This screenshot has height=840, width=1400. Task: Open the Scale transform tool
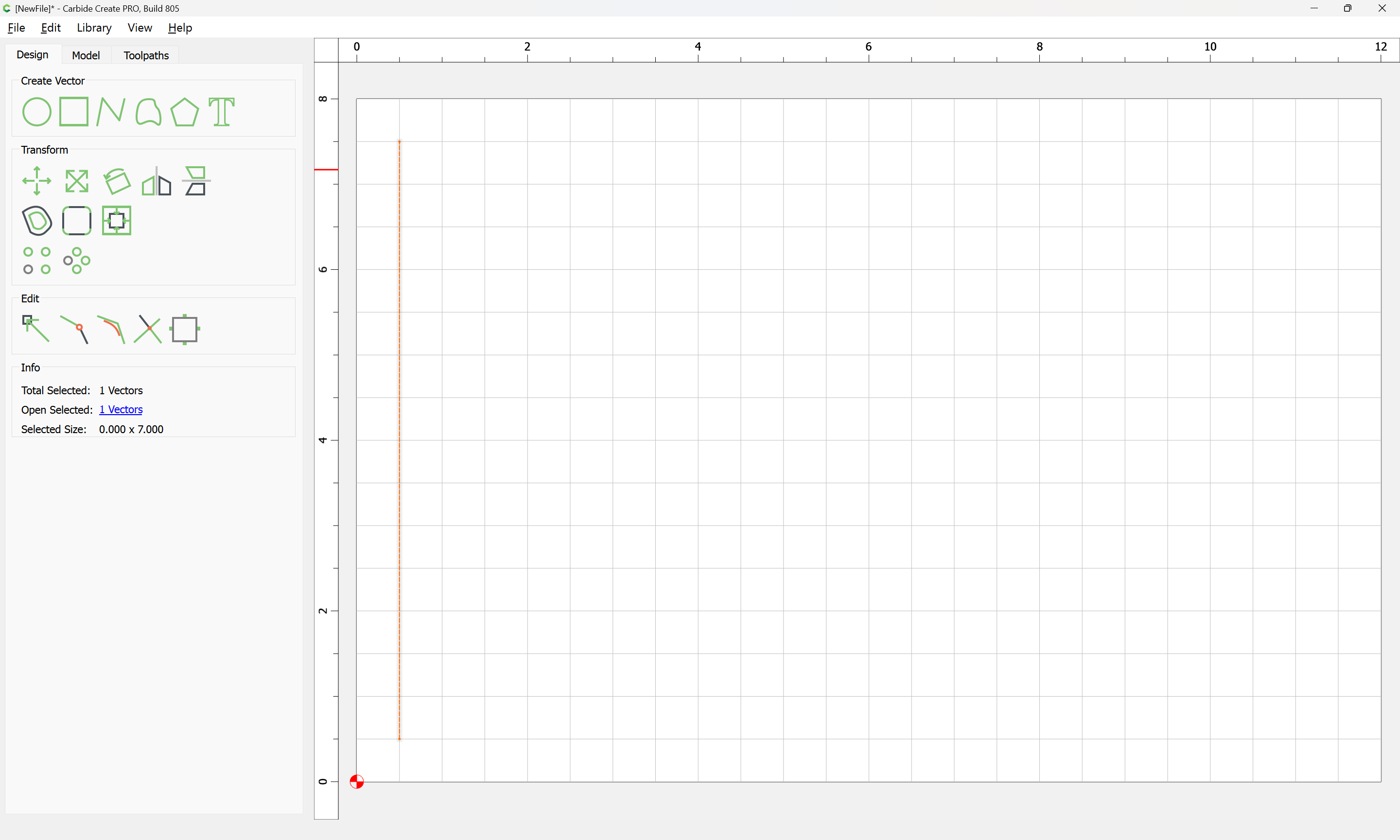tap(77, 181)
